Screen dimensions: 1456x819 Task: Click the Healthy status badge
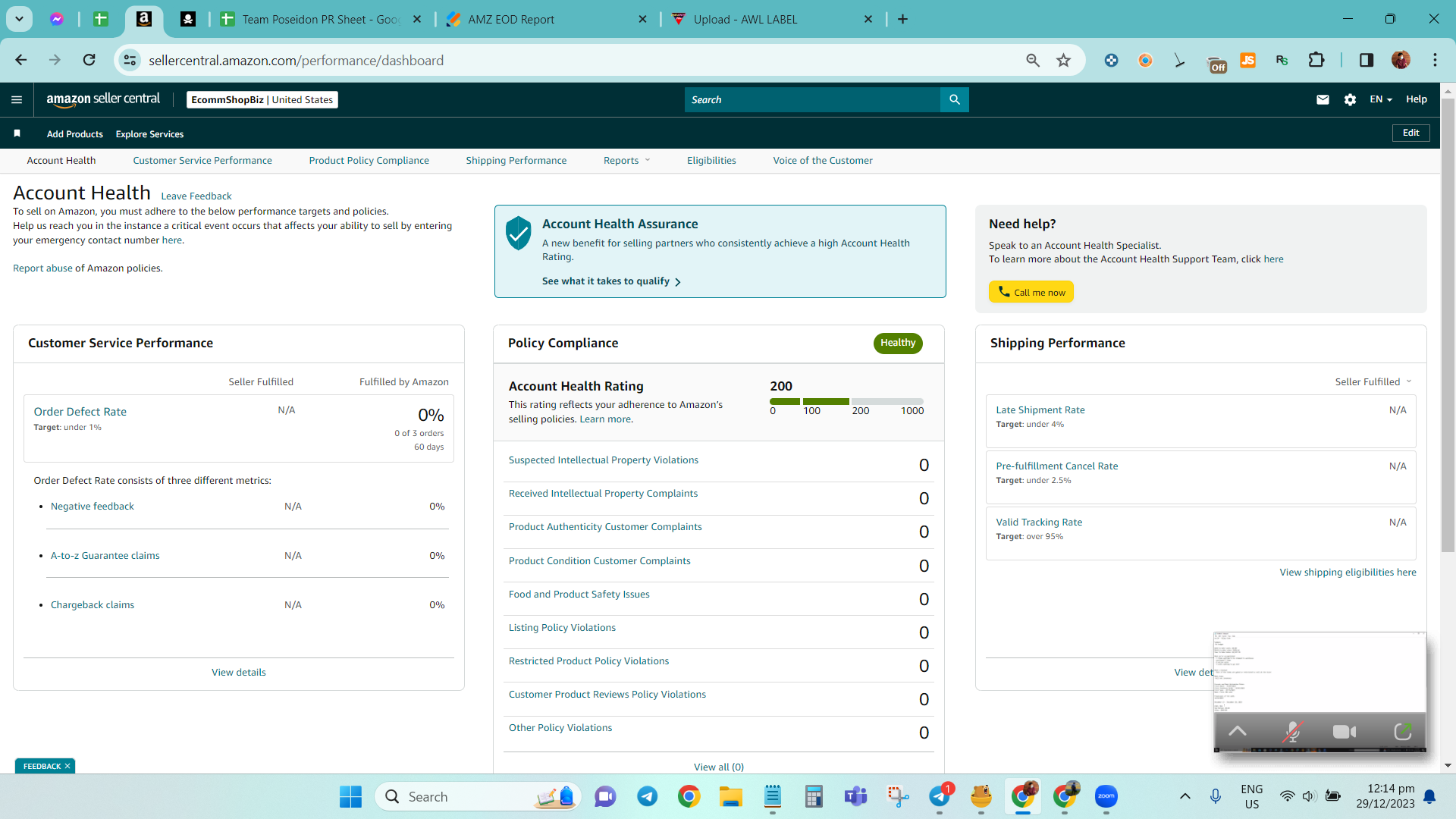coord(898,343)
